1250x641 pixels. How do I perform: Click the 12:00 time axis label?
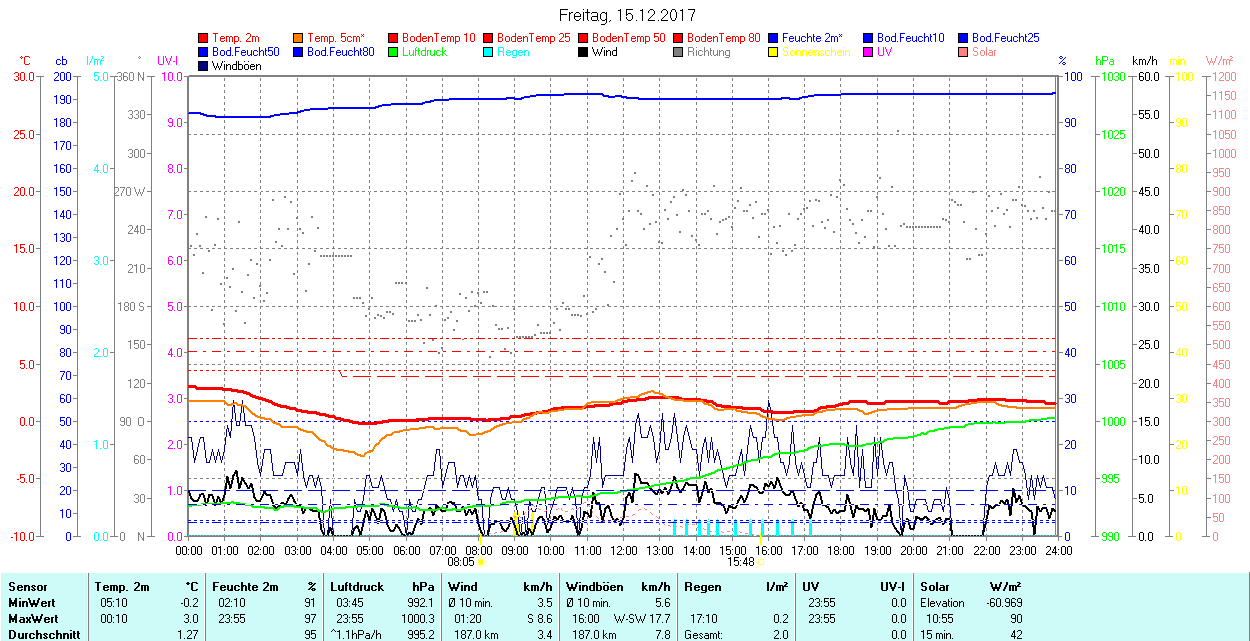(x=624, y=550)
